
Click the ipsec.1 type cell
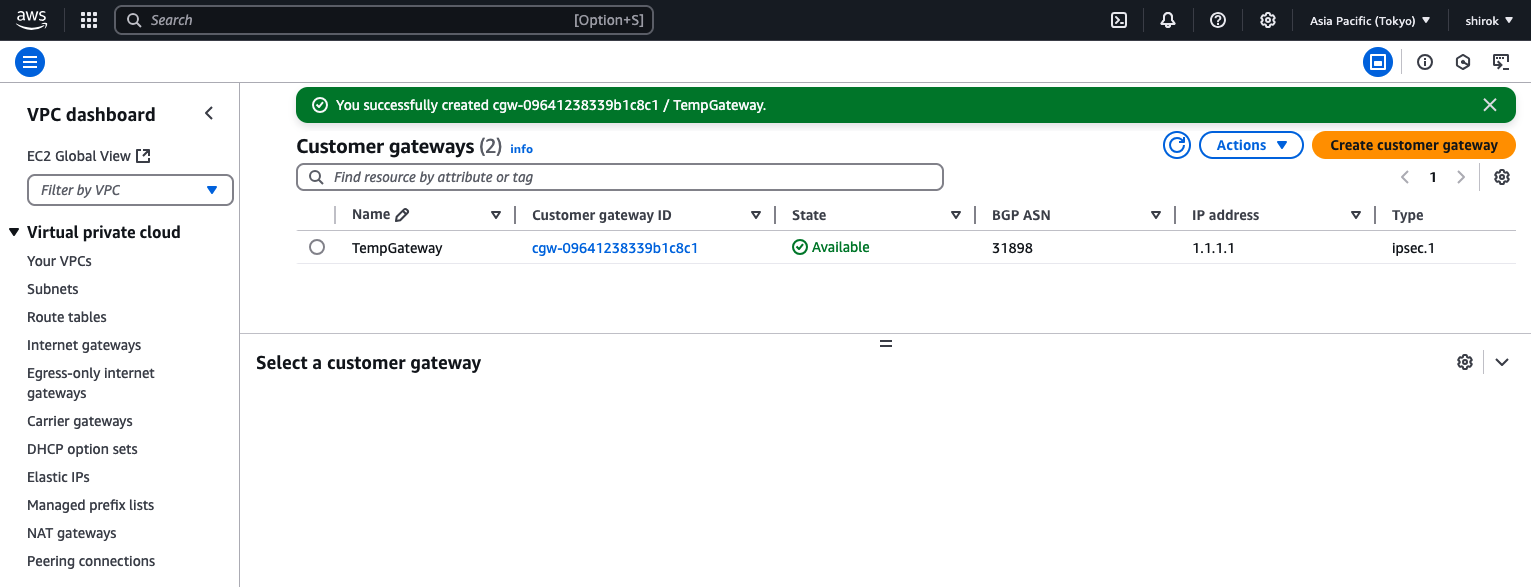point(1413,248)
